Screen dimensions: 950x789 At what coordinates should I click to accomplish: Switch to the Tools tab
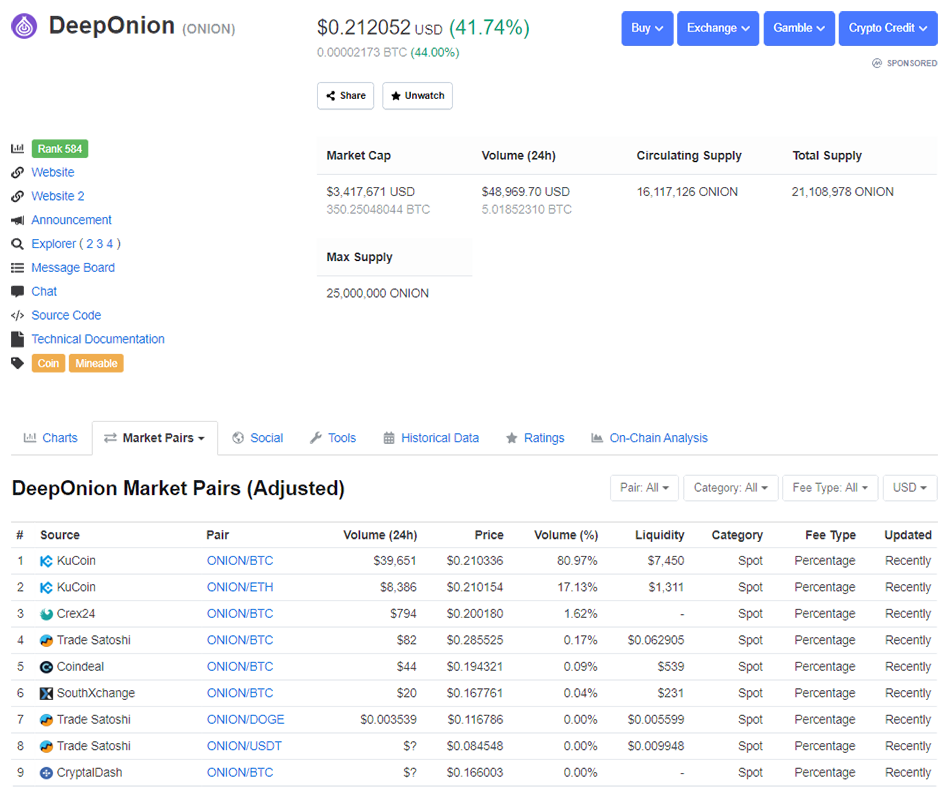pyautogui.click(x=333, y=438)
